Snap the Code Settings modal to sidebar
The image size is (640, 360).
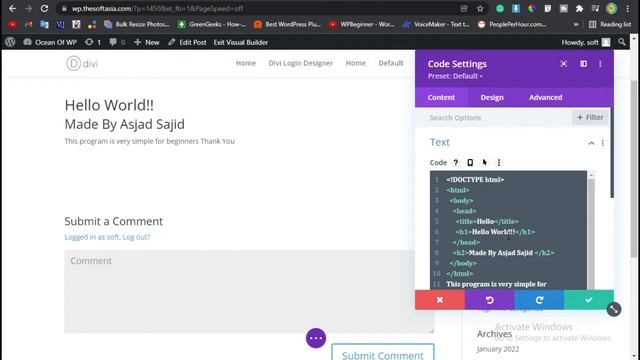pyautogui.click(x=584, y=64)
